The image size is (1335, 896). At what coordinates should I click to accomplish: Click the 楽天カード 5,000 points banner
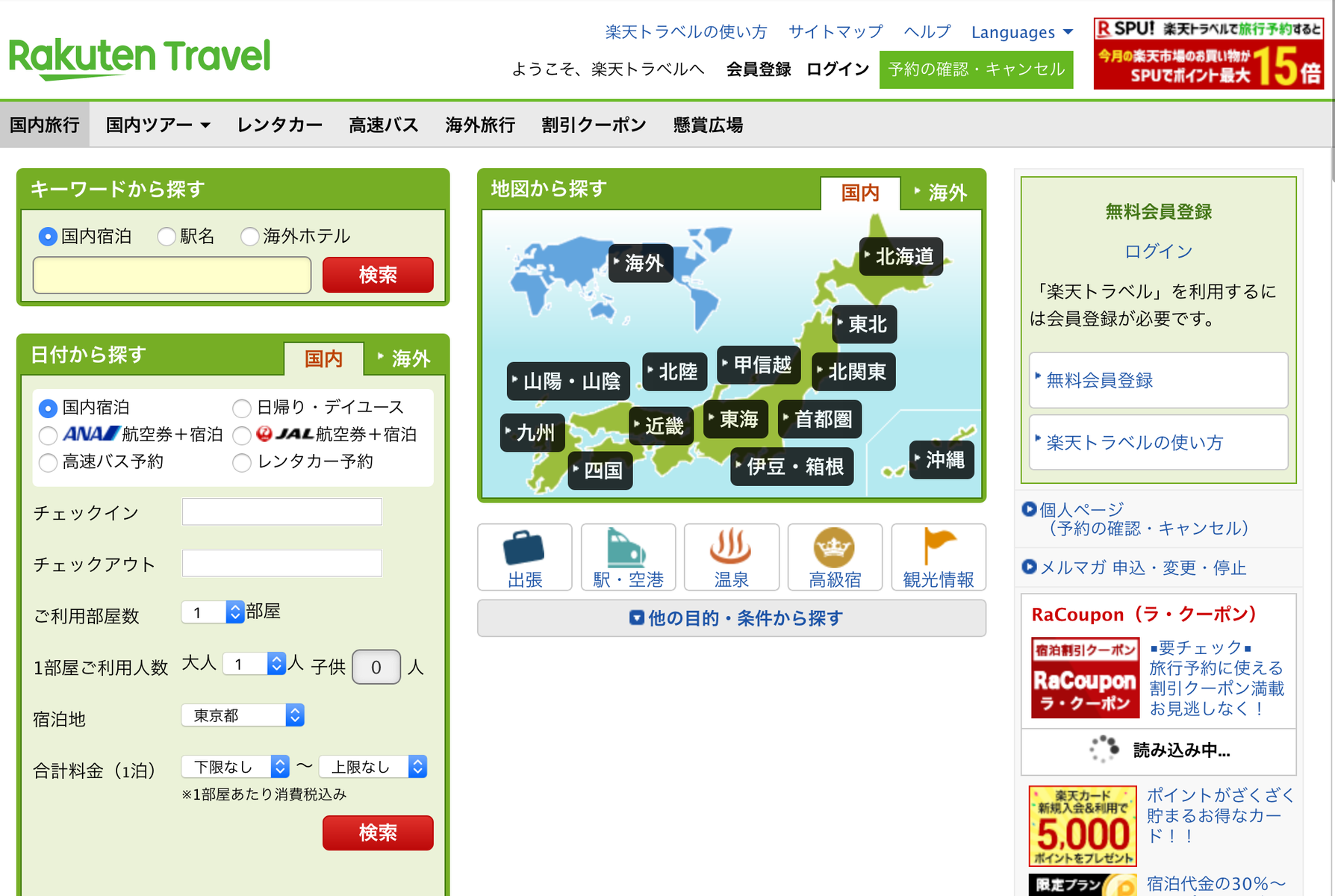tap(1083, 826)
